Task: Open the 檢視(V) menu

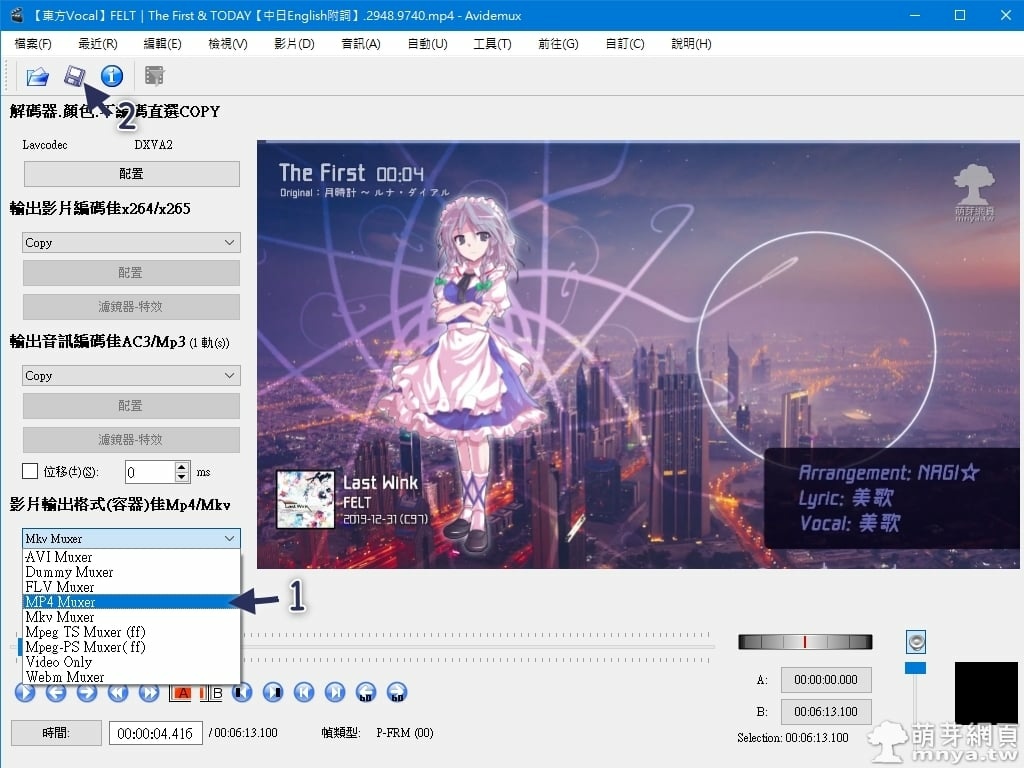Action: [228, 44]
